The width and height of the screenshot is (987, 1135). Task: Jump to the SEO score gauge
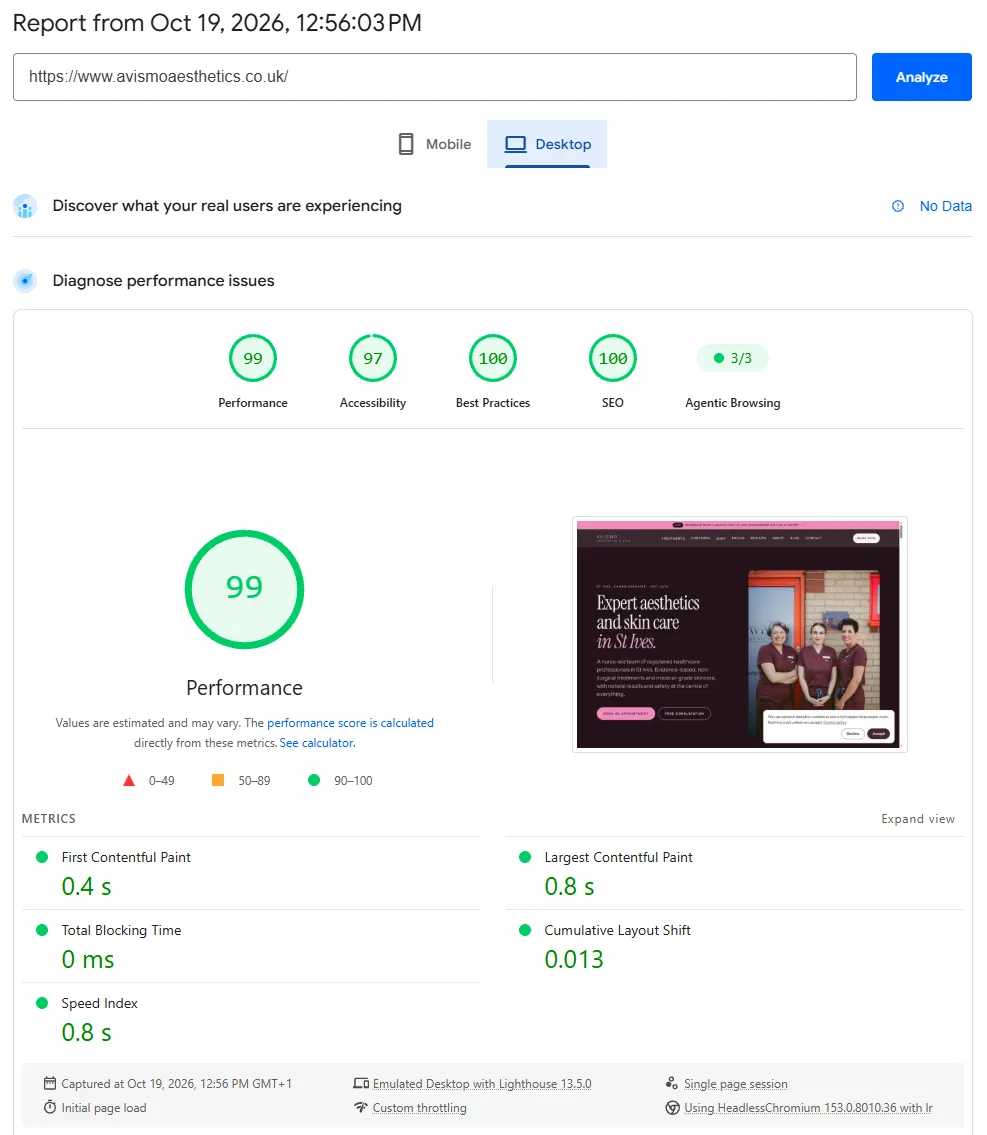click(x=613, y=358)
